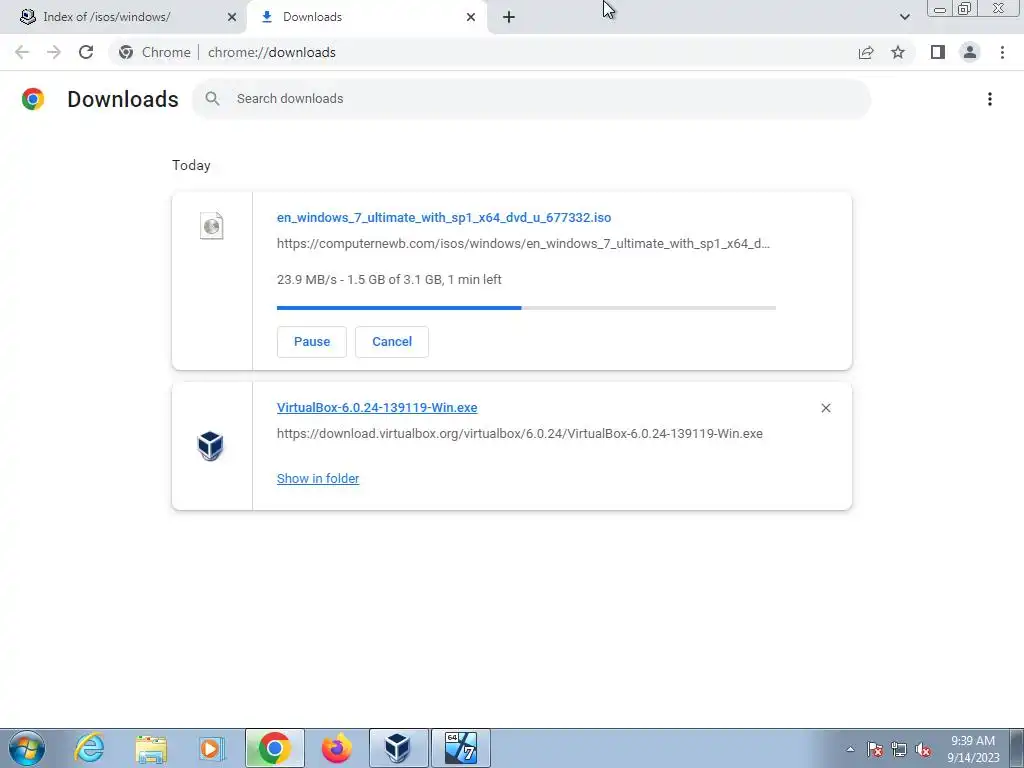1024x768 pixels.
Task: Open Windows Media Player from taskbar
Action: (212, 748)
